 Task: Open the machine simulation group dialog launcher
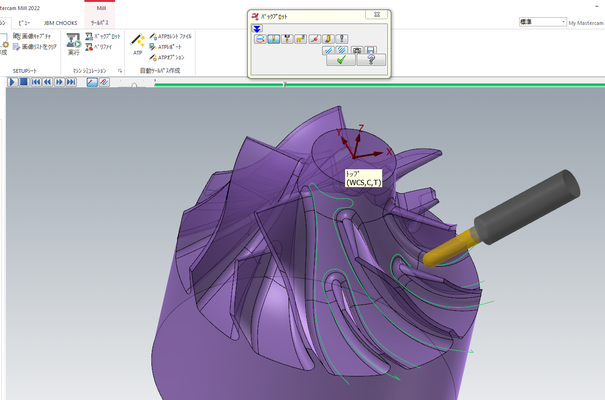click(x=120, y=71)
